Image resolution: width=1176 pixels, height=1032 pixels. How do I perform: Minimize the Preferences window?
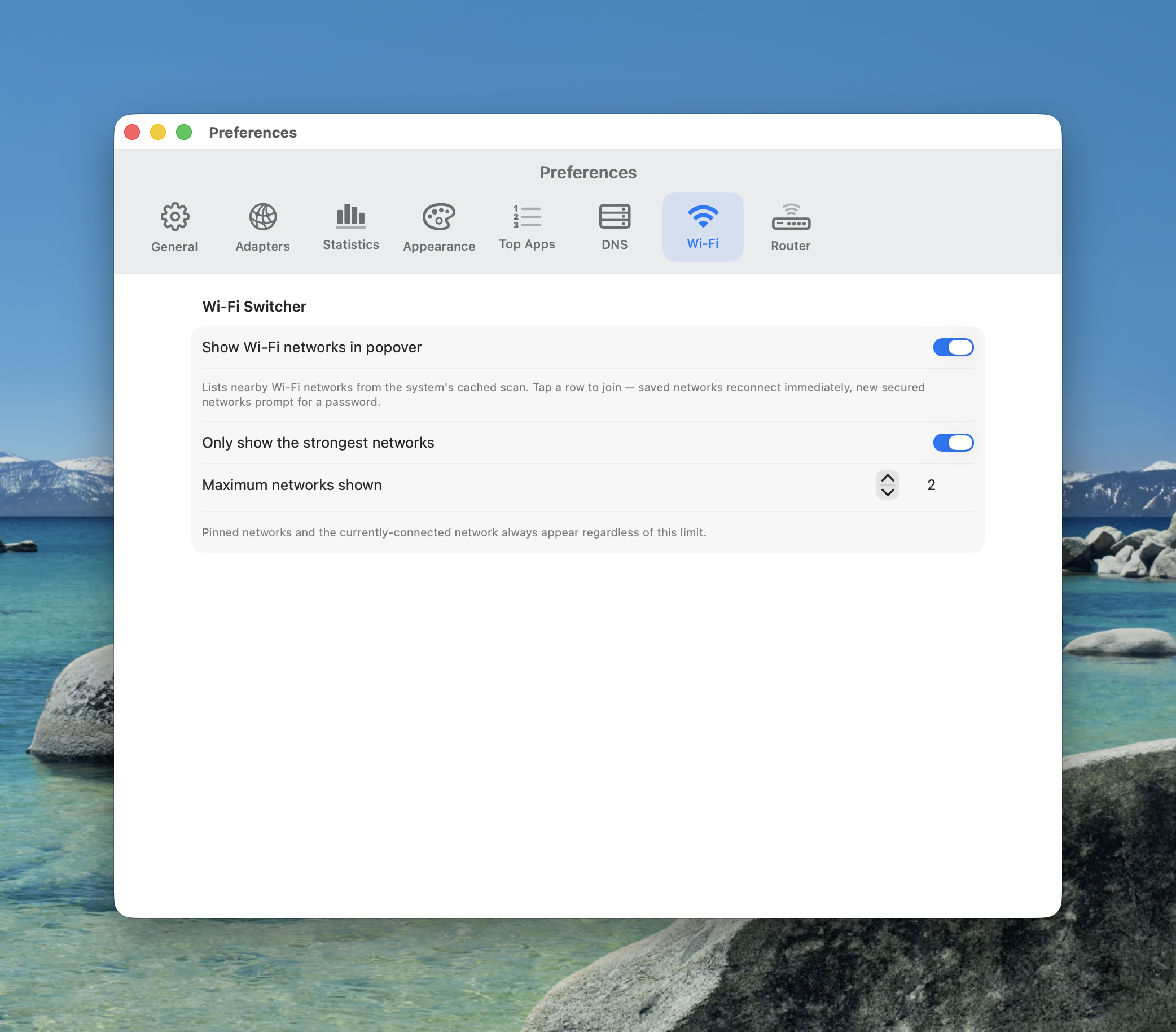[158, 132]
